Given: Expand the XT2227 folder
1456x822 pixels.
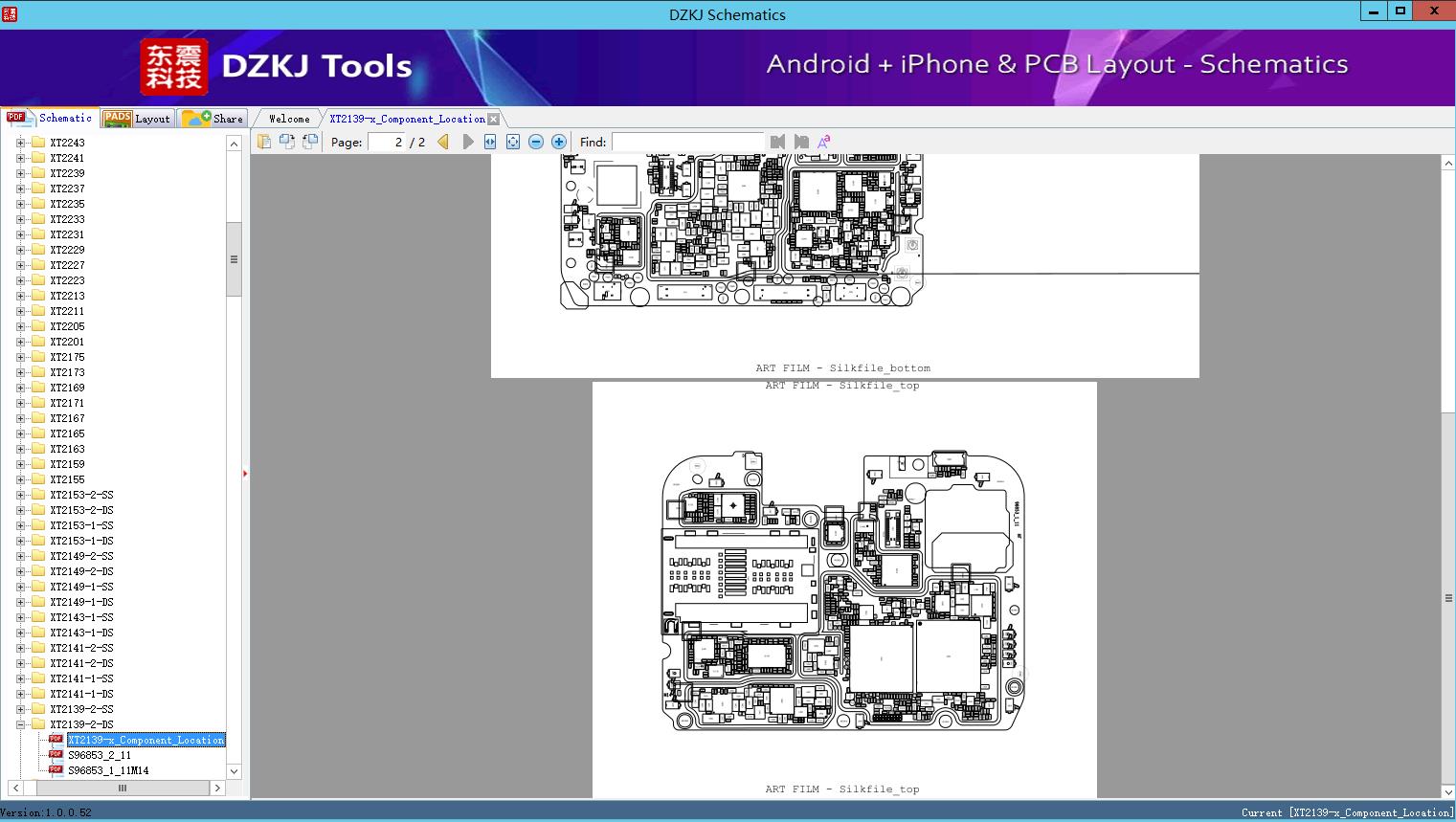Looking at the screenshot, I should coord(21,265).
